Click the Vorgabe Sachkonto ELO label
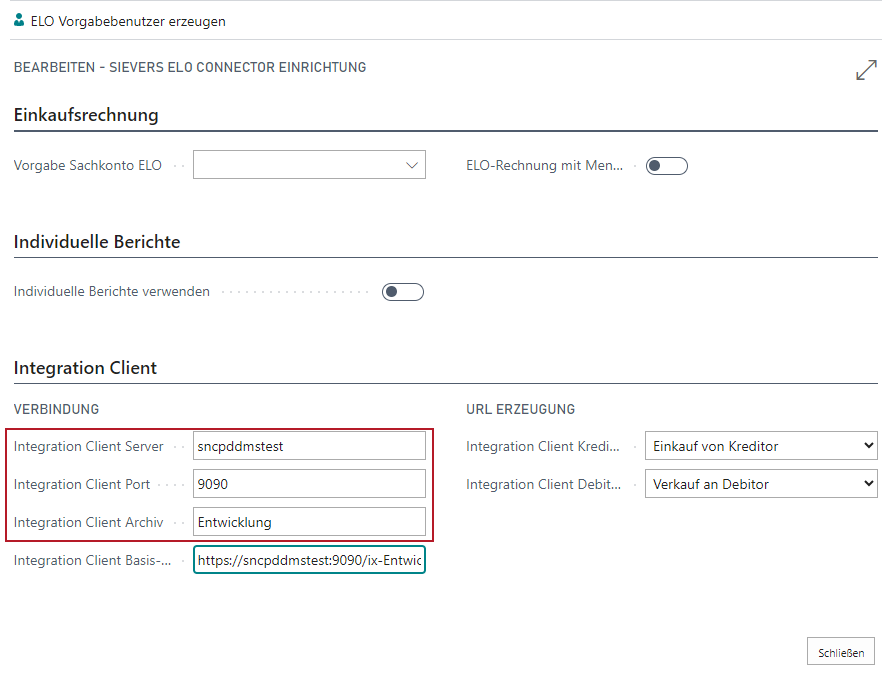The image size is (895, 683). tap(87, 166)
